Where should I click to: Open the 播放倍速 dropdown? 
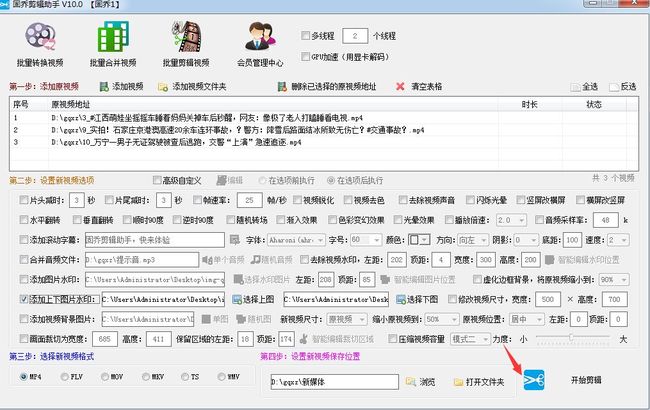[511, 220]
